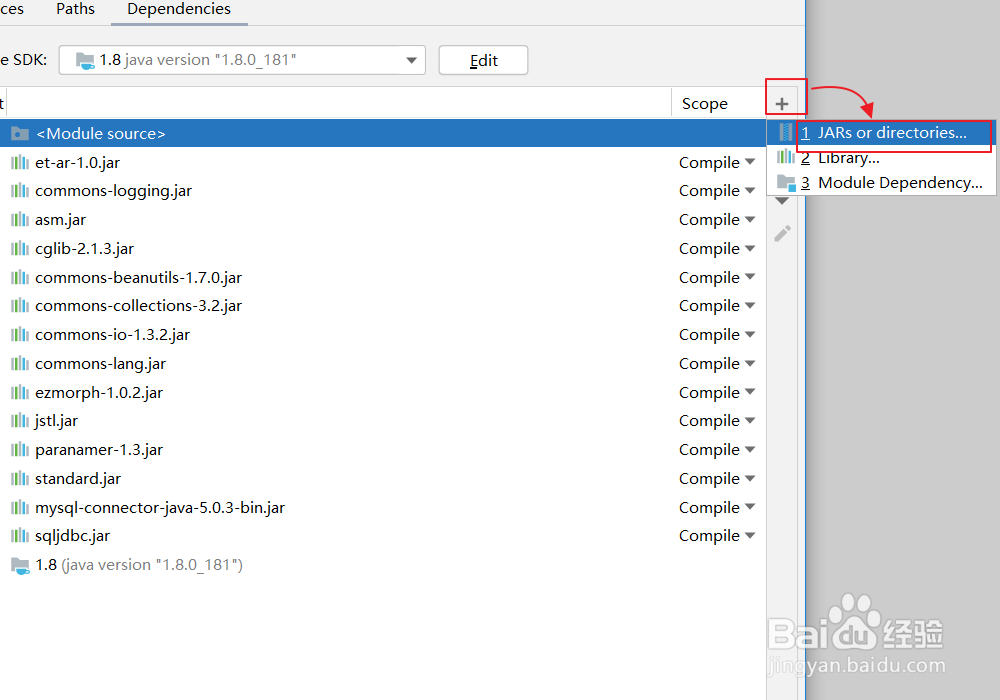Viewport: 1000px width, 700px height.
Task: Click the Module Dependency menu icon
Action: pos(786,183)
